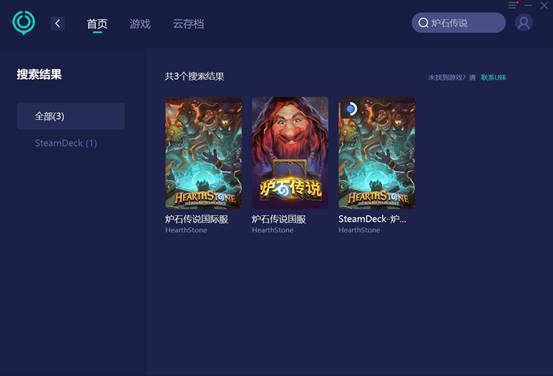Click the Steam badge on the SteamDeck cover
Viewport: 553px width, 376px height.
351,109
